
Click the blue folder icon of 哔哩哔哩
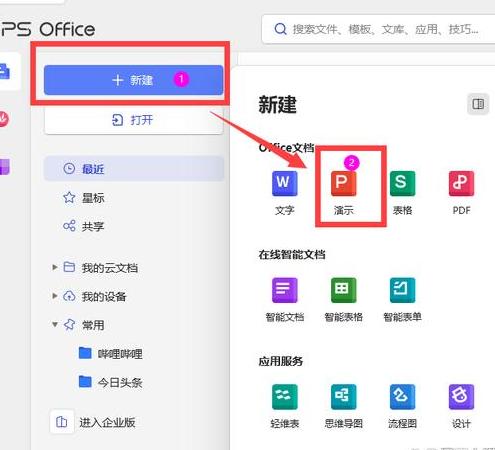click(85, 353)
